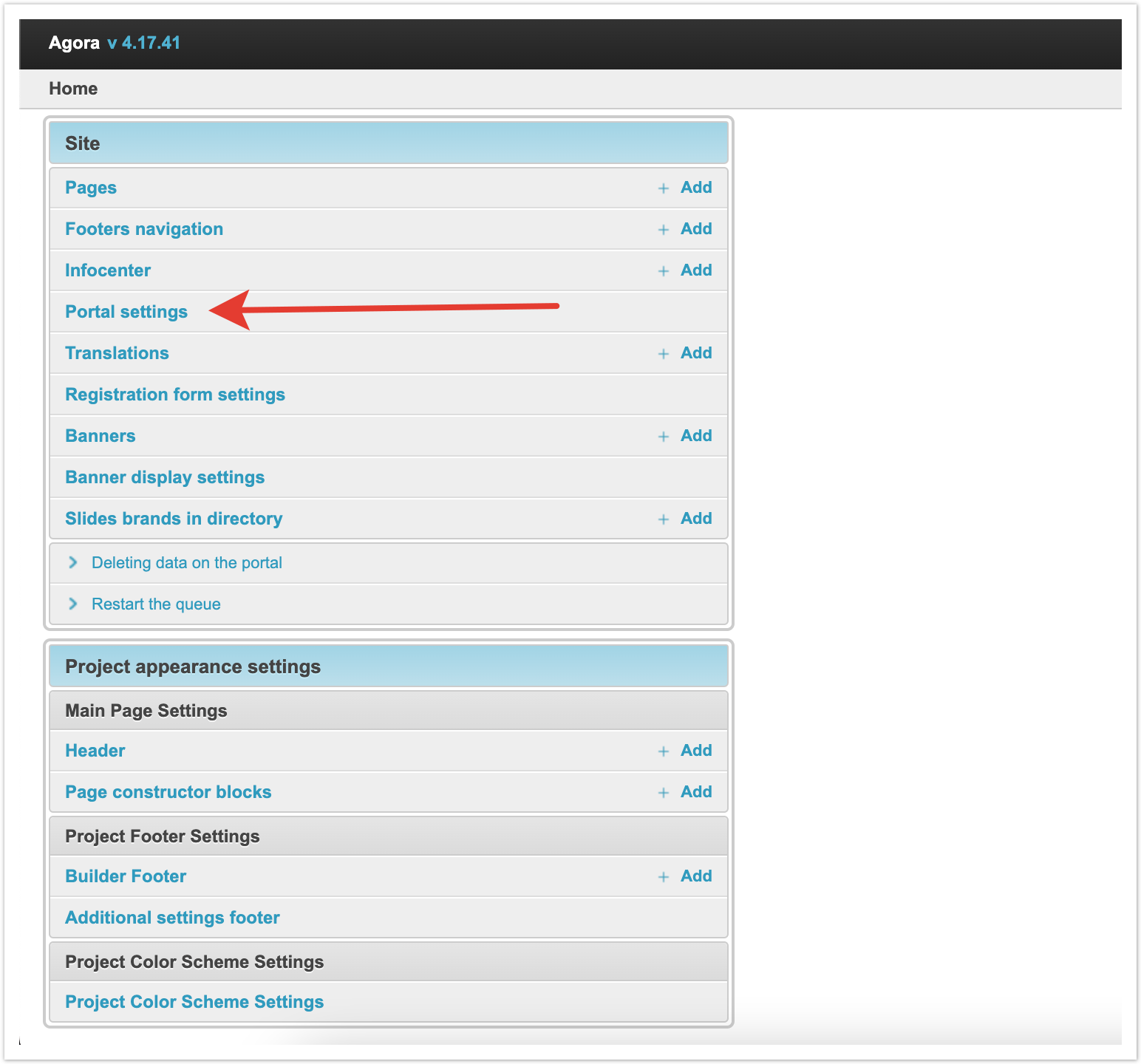Viewport: 1141px width, 1064px height.
Task: Click the Add plus icon for Banners
Action: coord(664,437)
